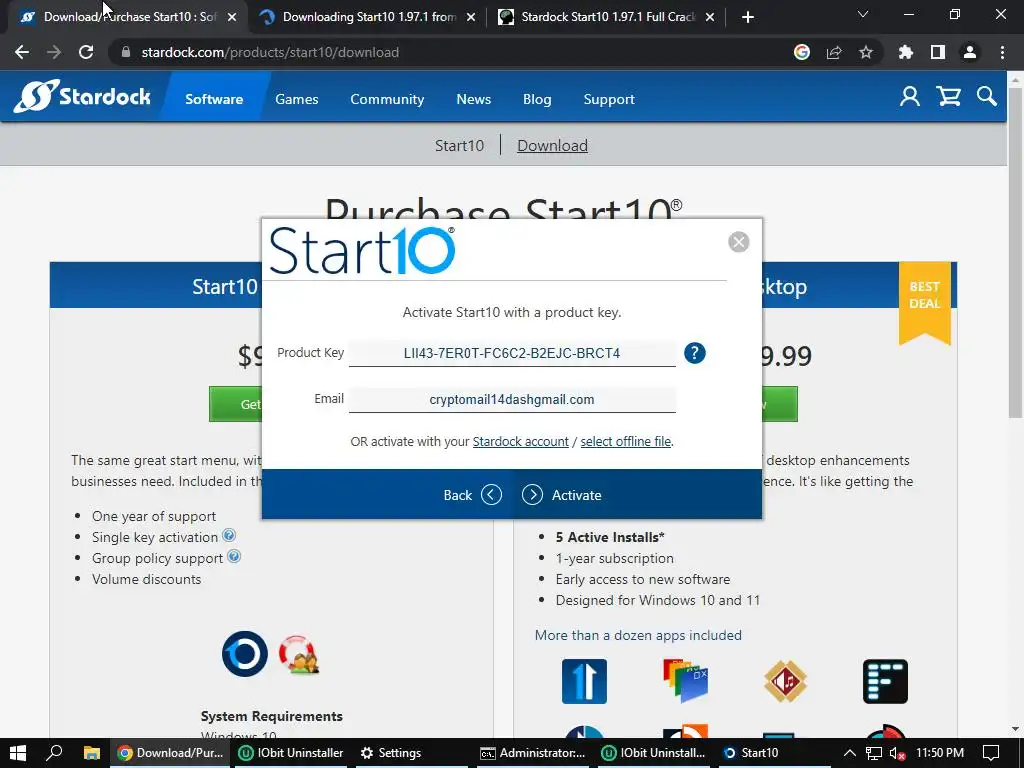Image resolution: width=1024 pixels, height=768 pixels.
Task: Show hidden system tray icons chevron
Action: tap(849, 753)
